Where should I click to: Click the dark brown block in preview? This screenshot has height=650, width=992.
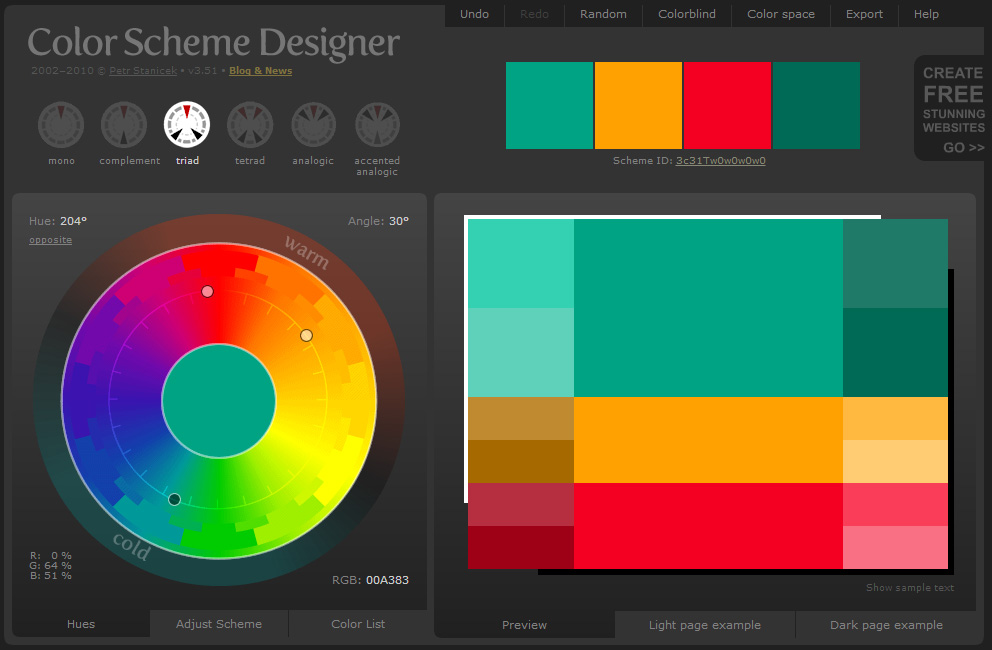[521, 461]
